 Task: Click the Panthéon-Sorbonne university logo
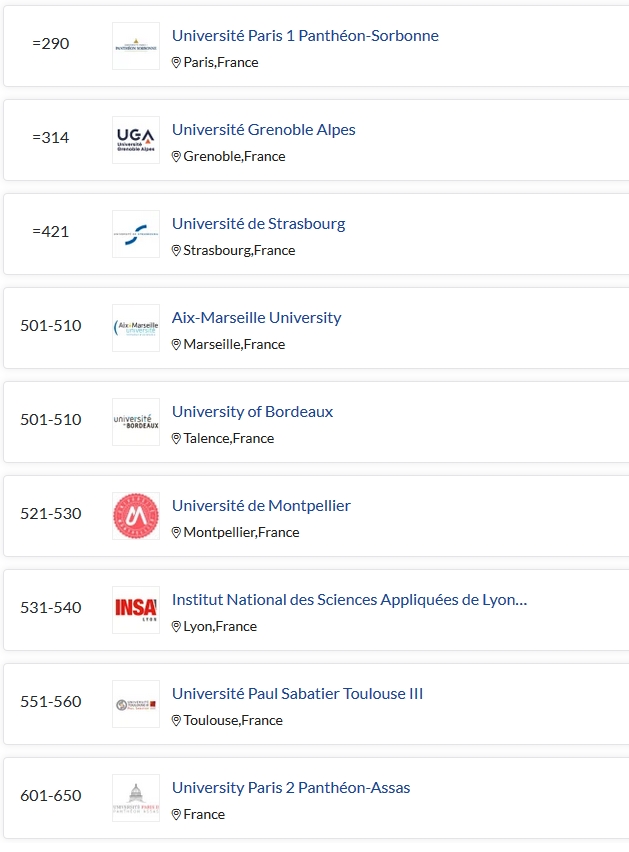pyautogui.click(x=136, y=46)
